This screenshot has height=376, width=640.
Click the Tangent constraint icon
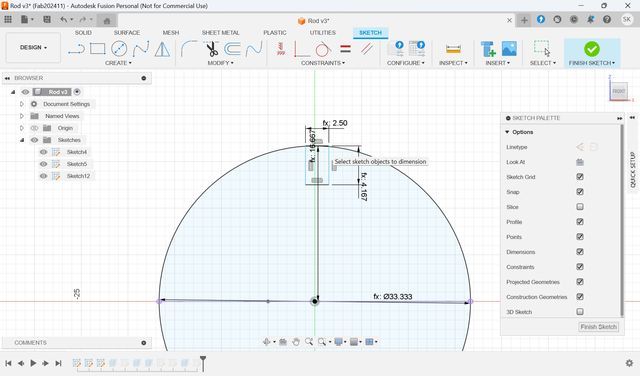coord(323,49)
